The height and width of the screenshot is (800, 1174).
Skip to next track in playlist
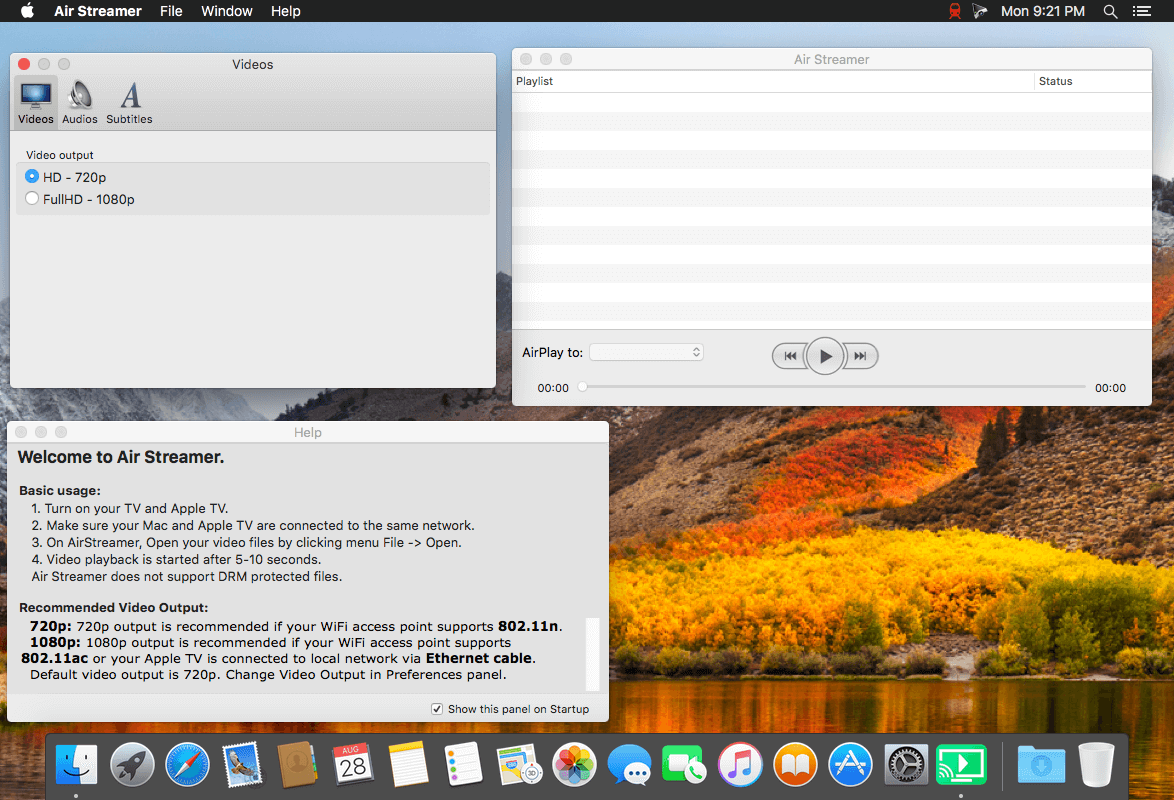pyautogui.click(x=860, y=356)
